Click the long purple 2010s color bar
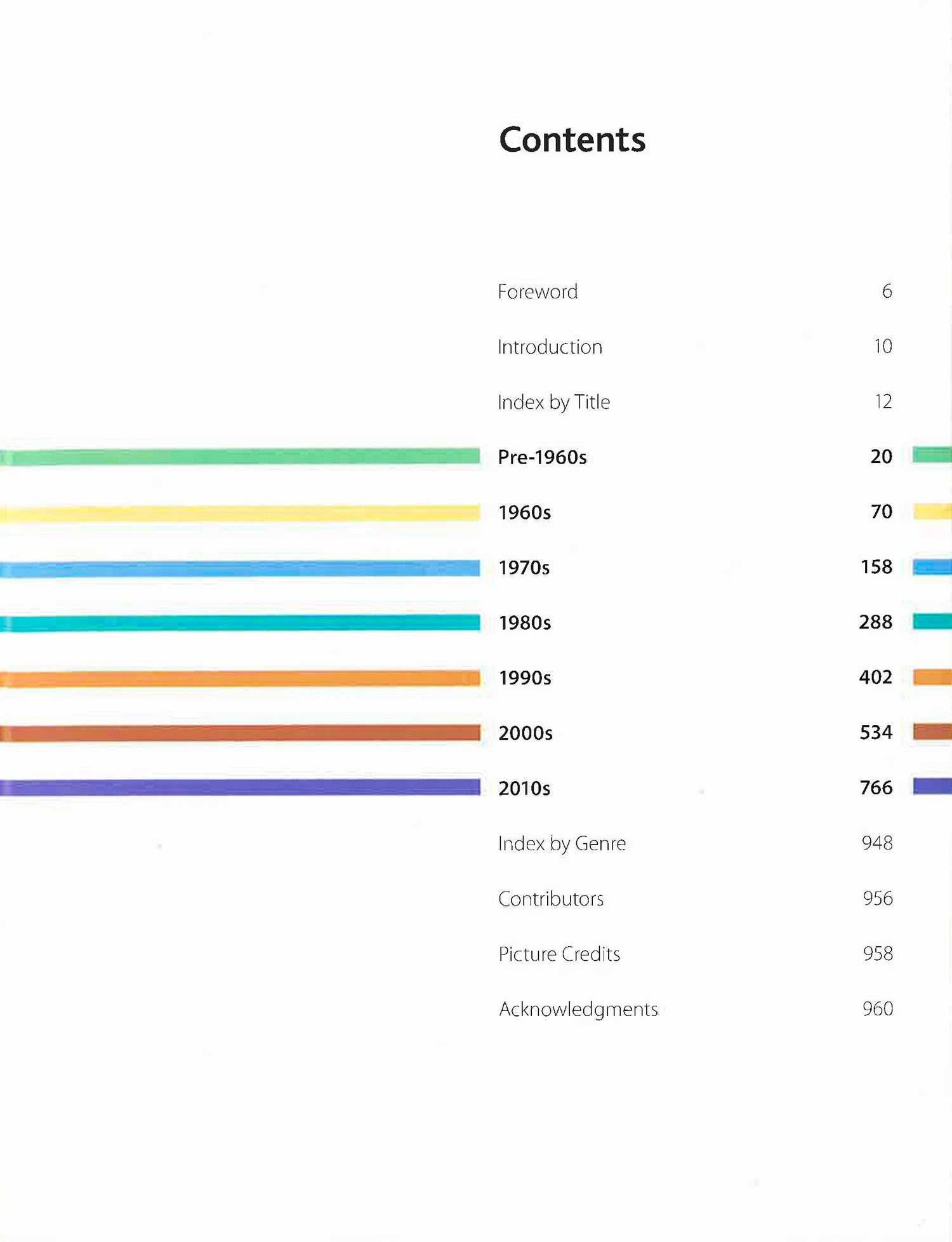 point(240,787)
